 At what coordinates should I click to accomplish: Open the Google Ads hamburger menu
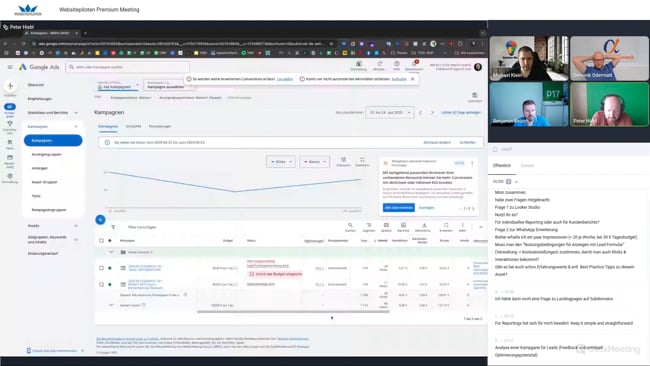click(10, 67)
